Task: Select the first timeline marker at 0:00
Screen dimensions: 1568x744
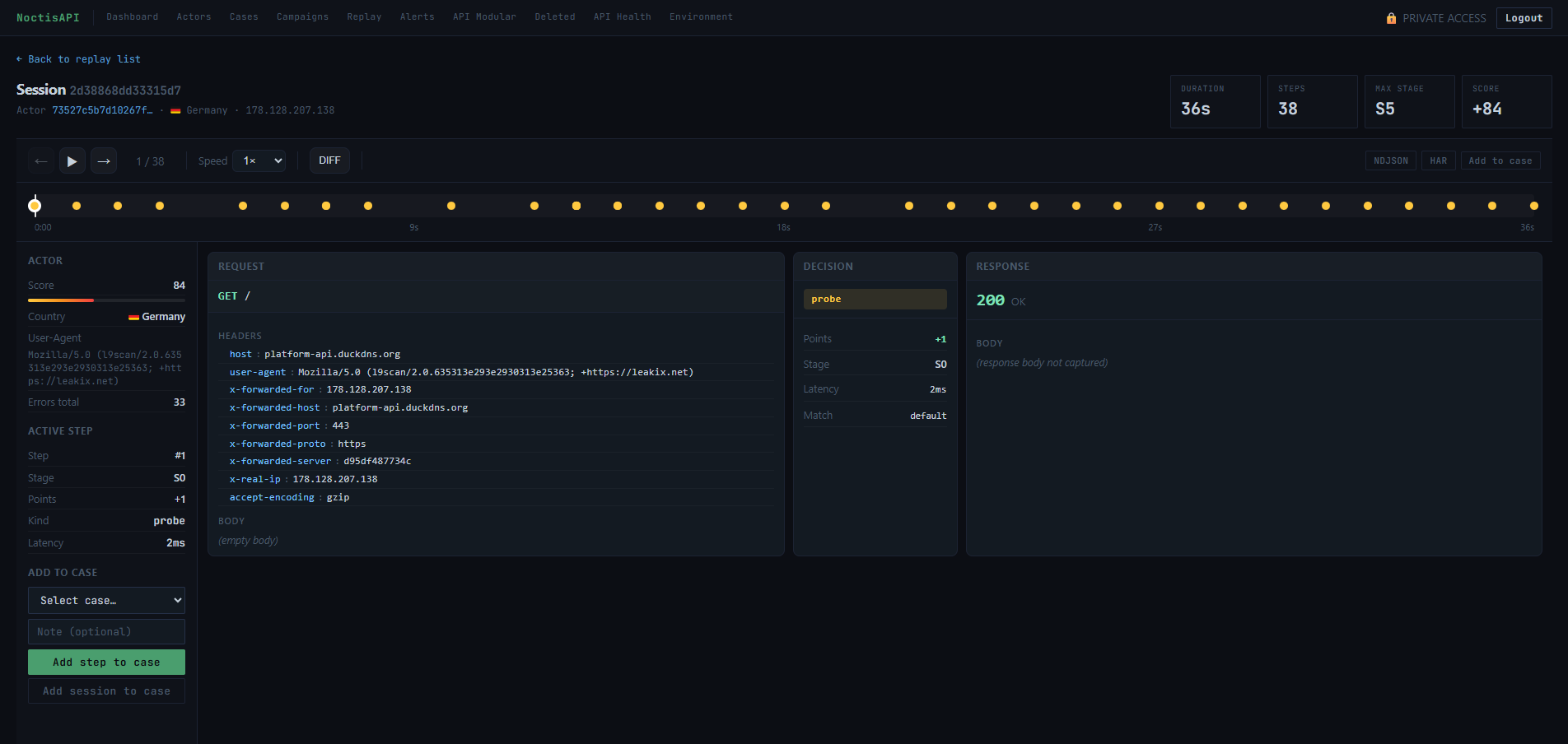Action: click(x=35, y=206)
